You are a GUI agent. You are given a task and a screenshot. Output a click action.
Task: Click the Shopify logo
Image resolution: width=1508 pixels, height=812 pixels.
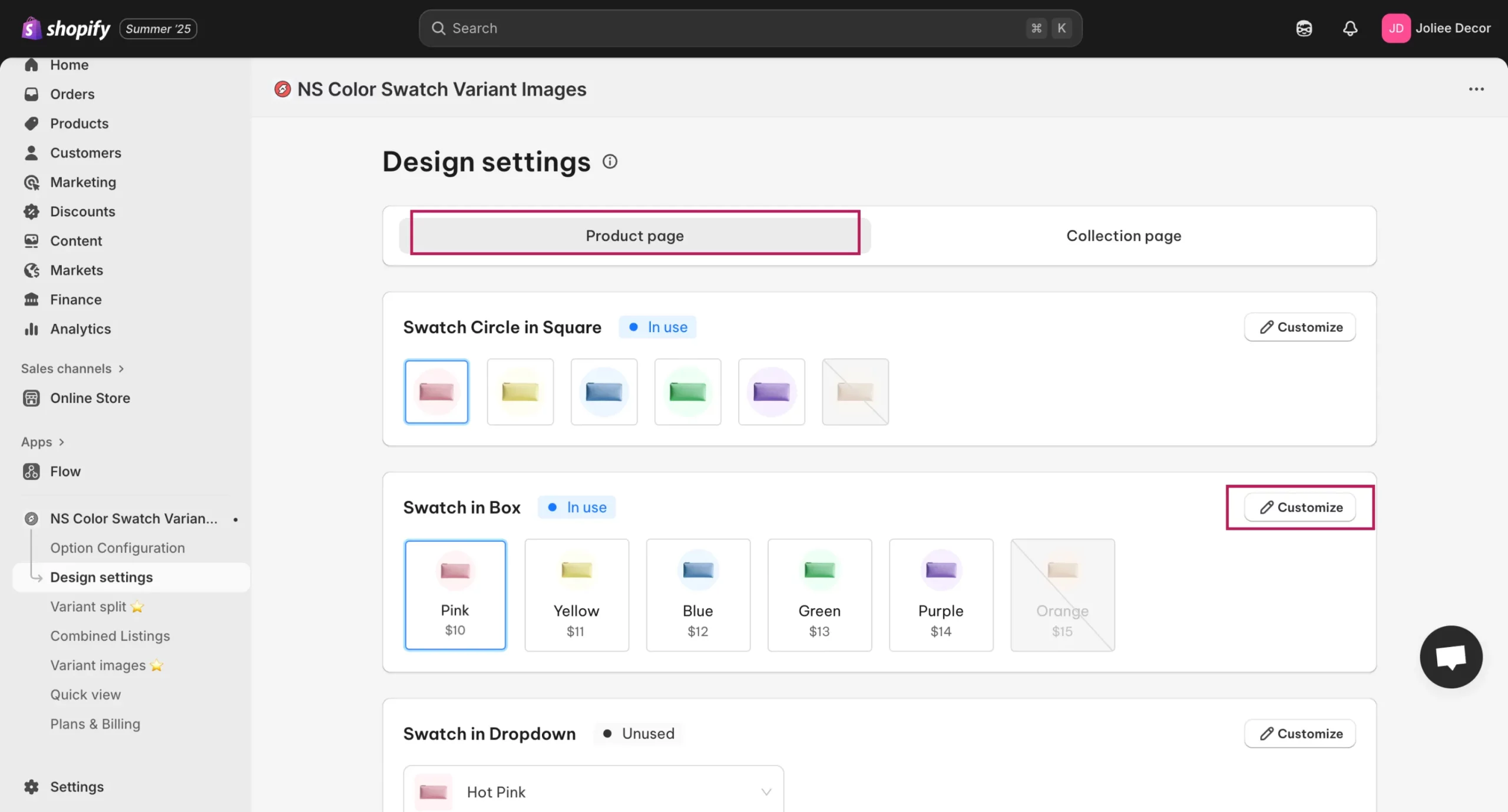(x=66, y=28)
